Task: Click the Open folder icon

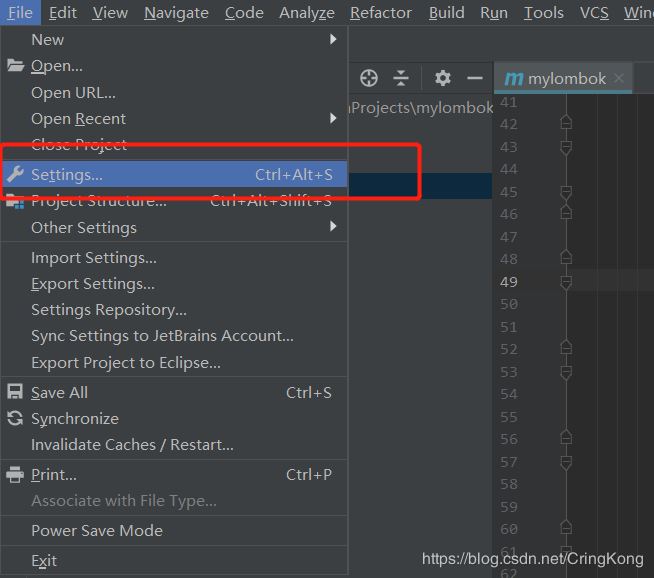Action: 15,65
